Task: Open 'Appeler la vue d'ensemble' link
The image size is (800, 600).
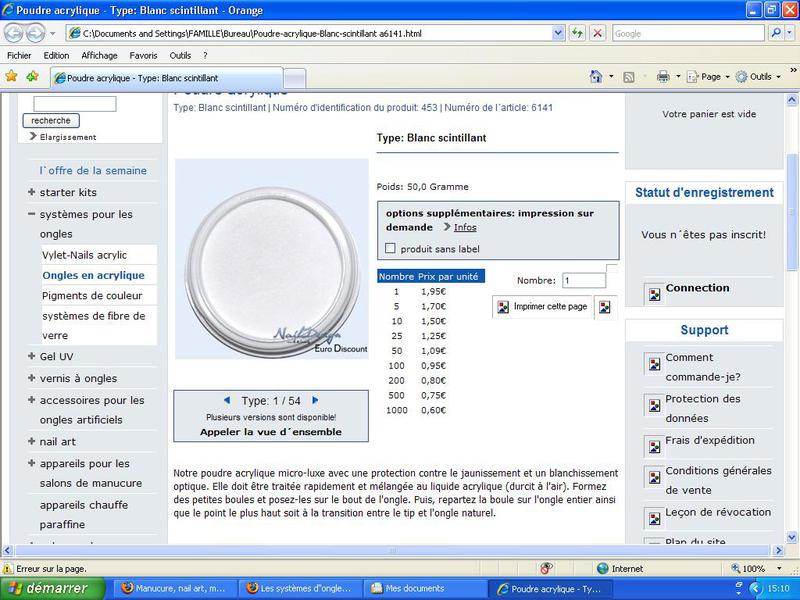Action: click(271, 432)
